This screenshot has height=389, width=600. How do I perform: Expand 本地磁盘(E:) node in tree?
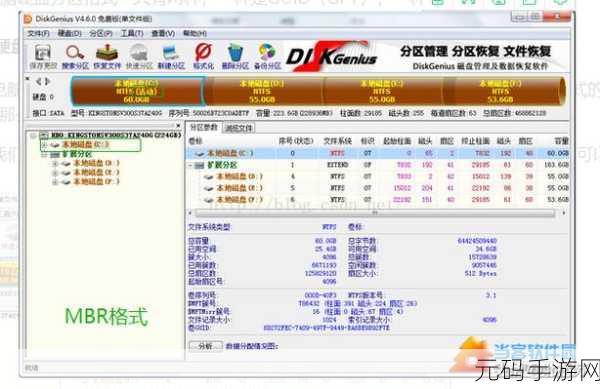click(x=55, y=173)
